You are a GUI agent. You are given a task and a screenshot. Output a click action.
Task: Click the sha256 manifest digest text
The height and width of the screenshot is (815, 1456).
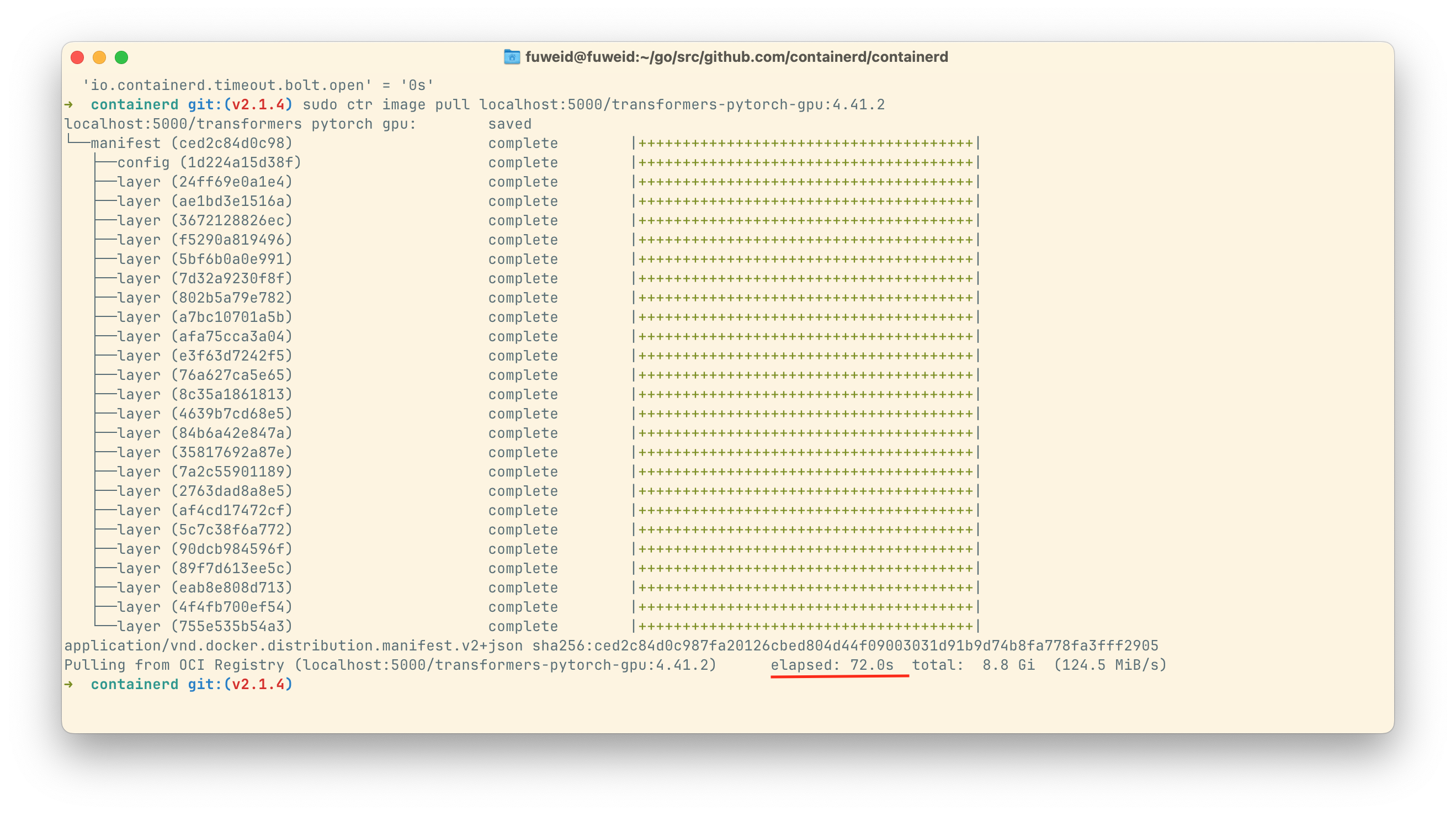845,646
